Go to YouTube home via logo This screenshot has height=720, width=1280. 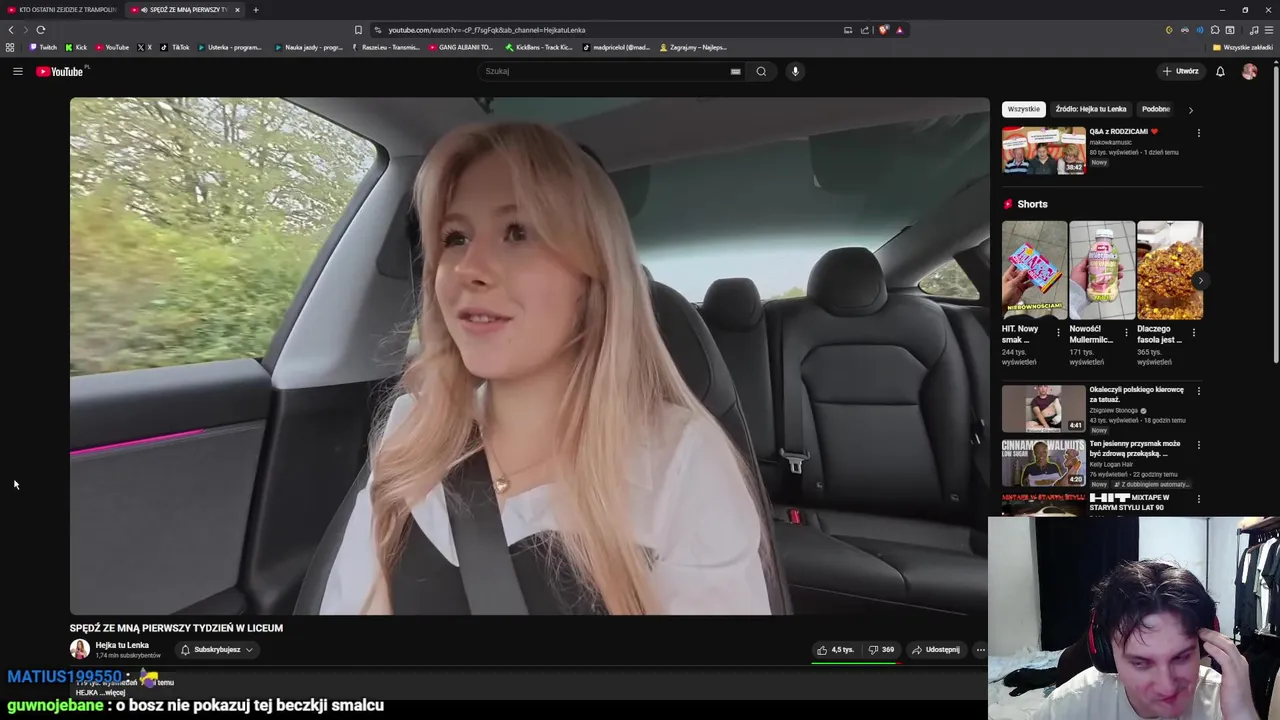60,71
